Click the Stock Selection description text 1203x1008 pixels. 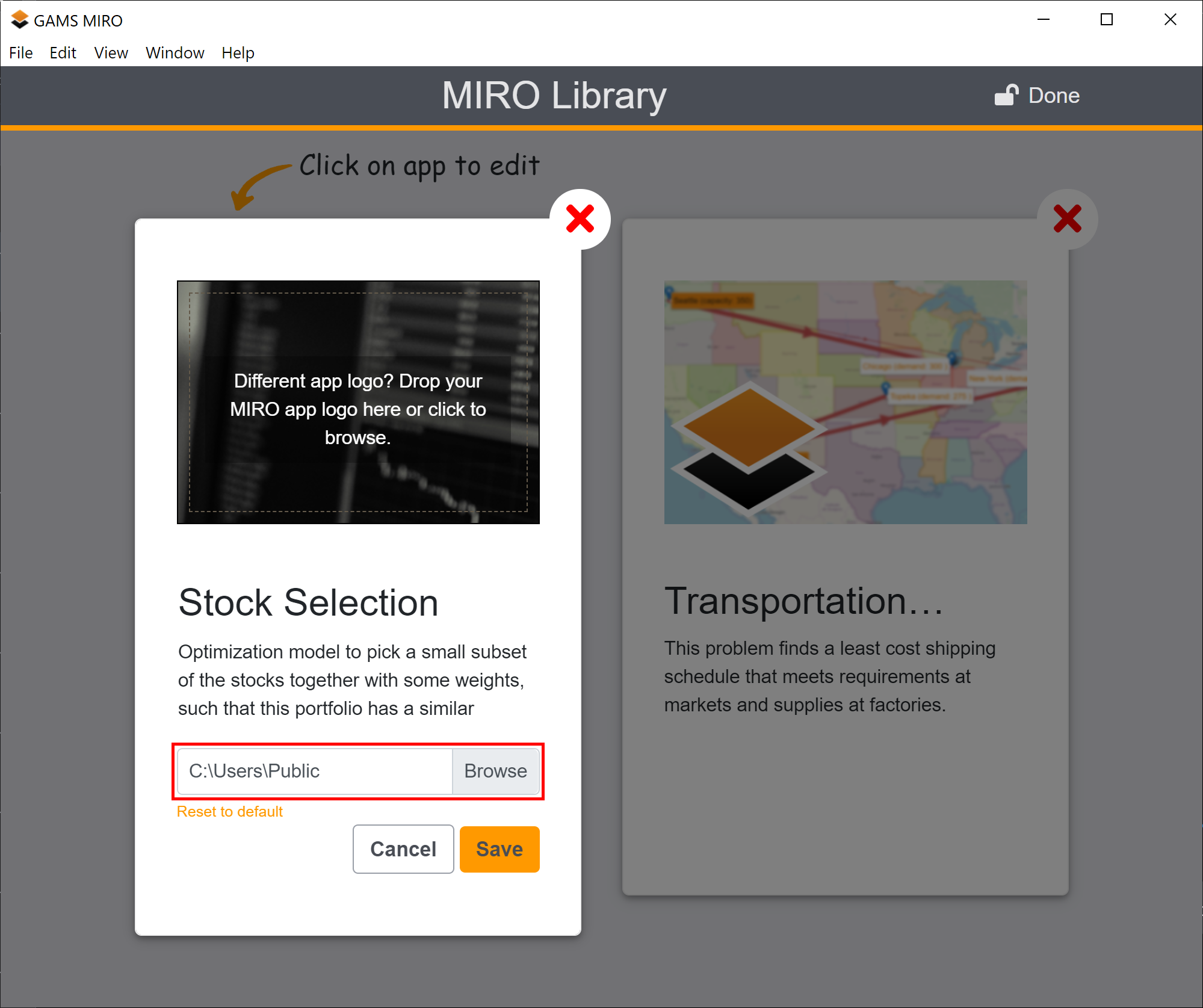pyautogui.click(x=353, y=680)
